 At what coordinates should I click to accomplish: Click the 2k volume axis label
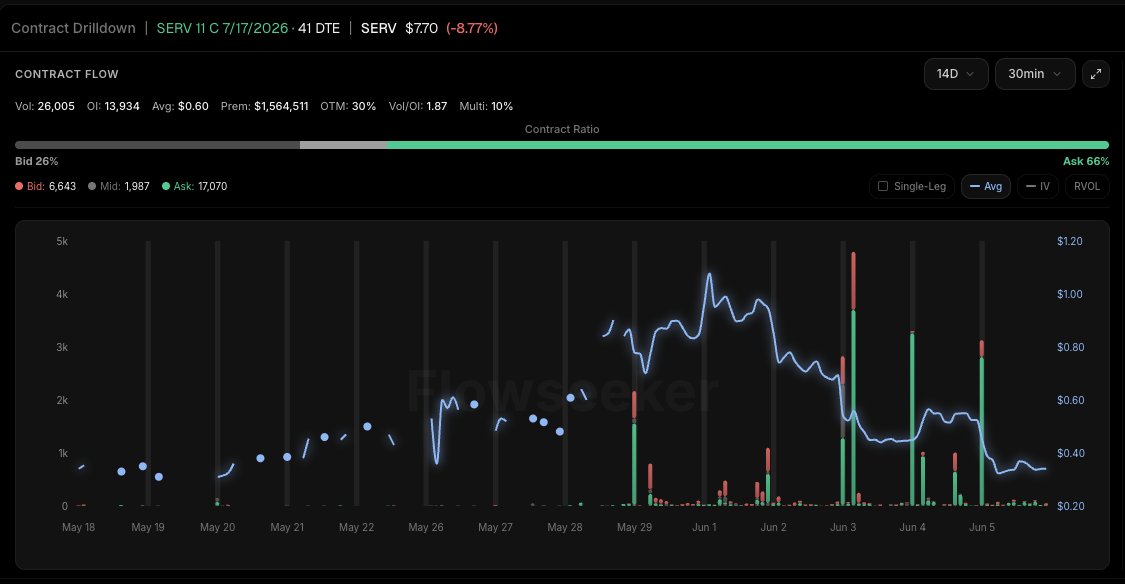(x=62, y=400)
